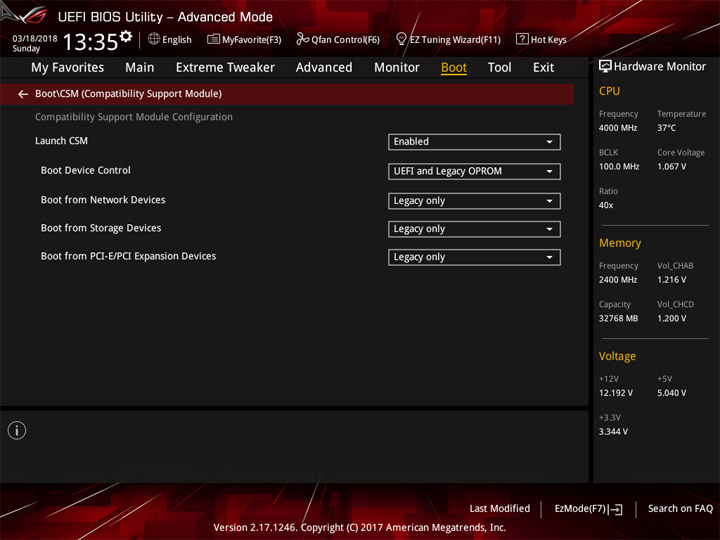This screenshot has height=540, width=720.
Task: Click the 1.216 V Vol_CHAB value
Action: [671, 280]
